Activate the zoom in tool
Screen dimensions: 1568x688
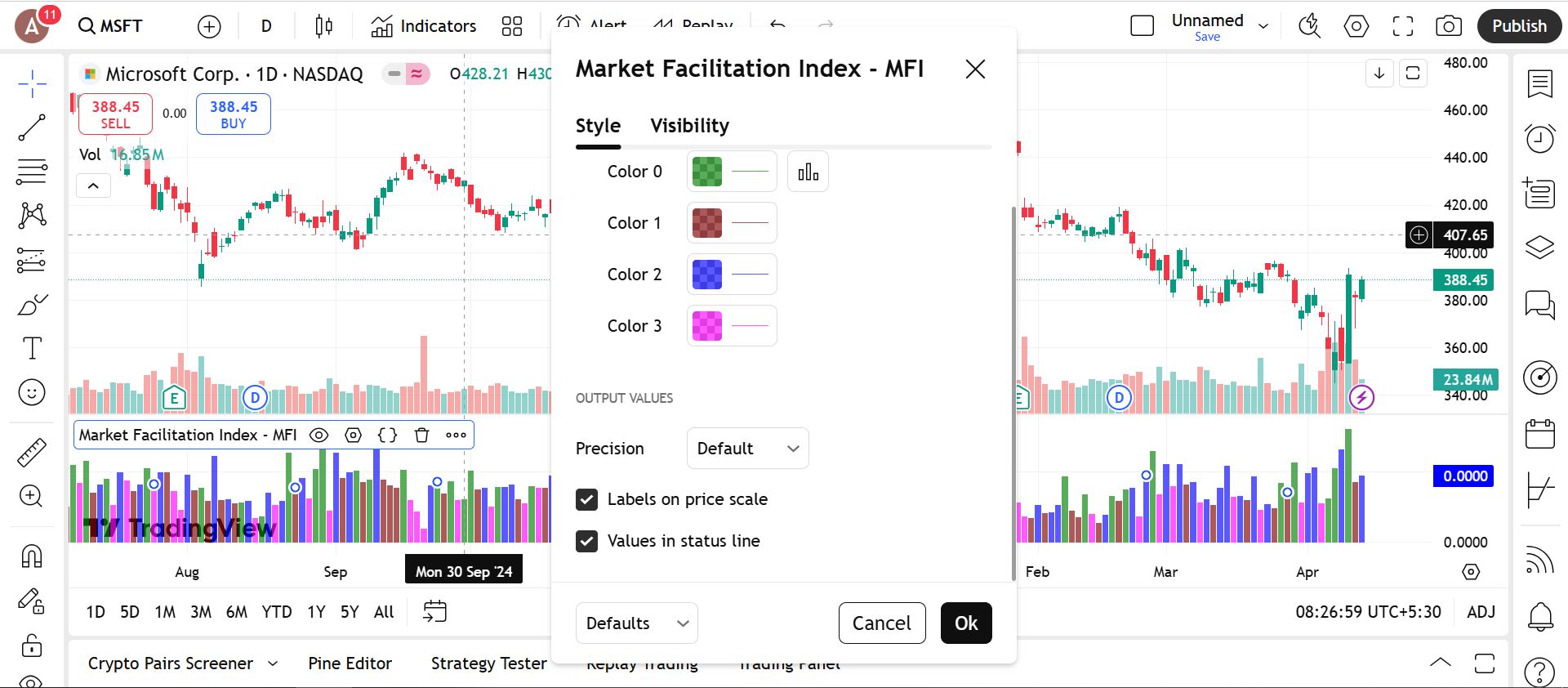pos(32,496)
